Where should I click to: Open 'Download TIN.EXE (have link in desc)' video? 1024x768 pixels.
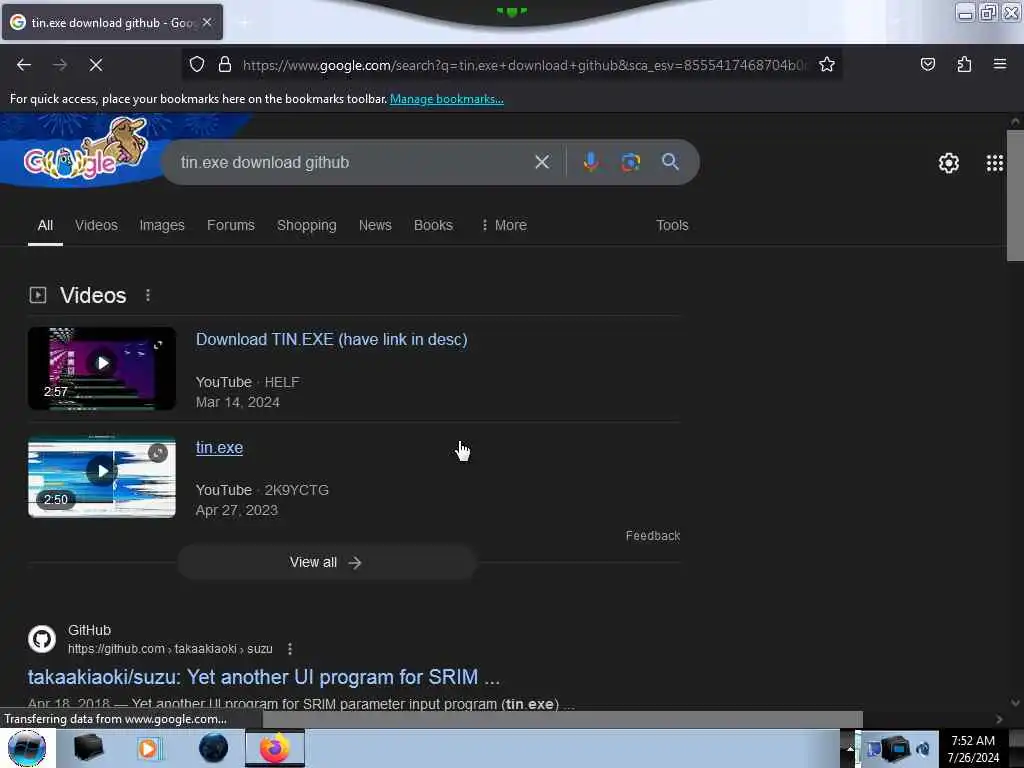tap(332, 340)
